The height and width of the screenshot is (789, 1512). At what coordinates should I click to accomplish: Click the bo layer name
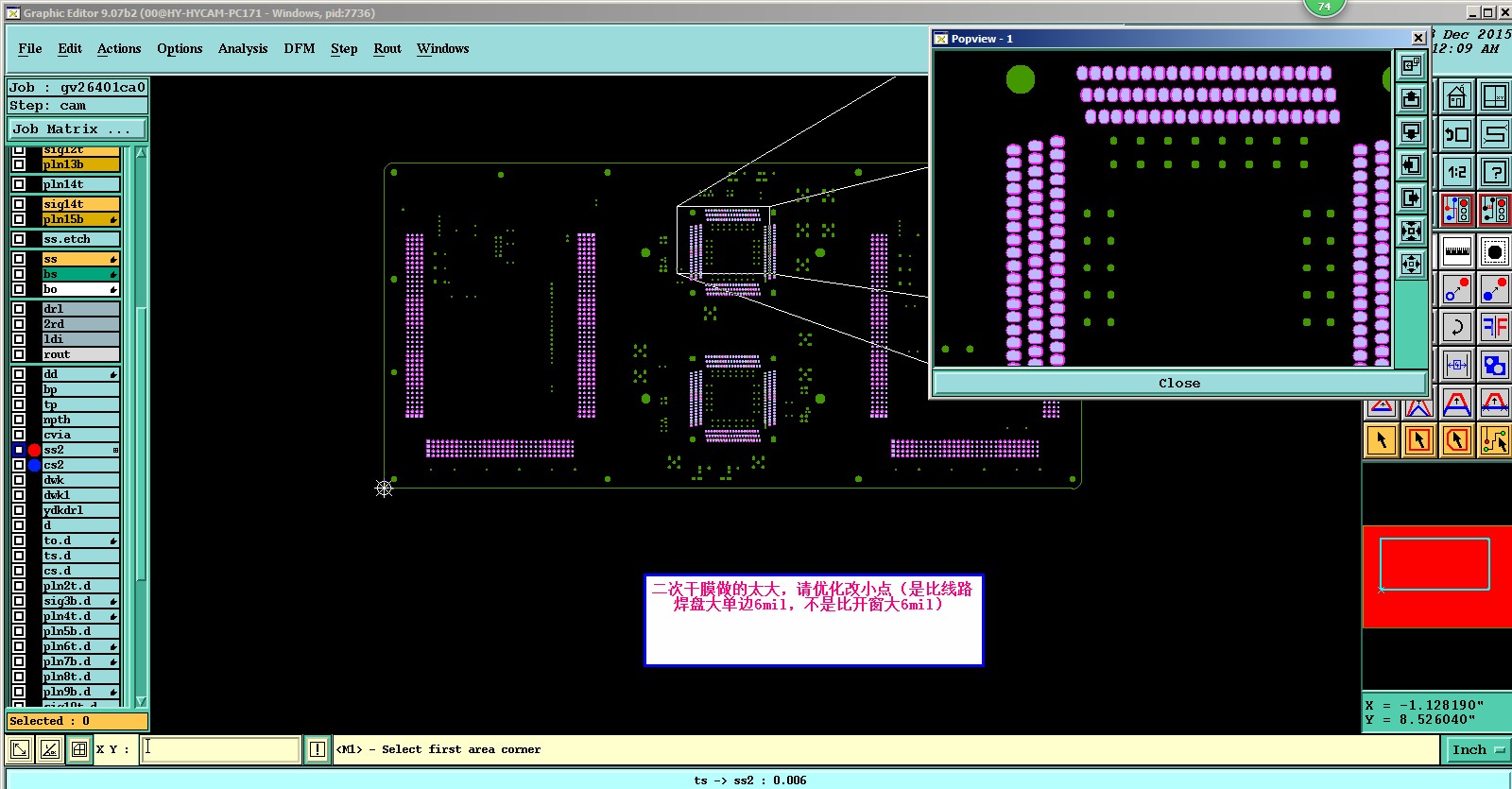[x=81, y=289]
